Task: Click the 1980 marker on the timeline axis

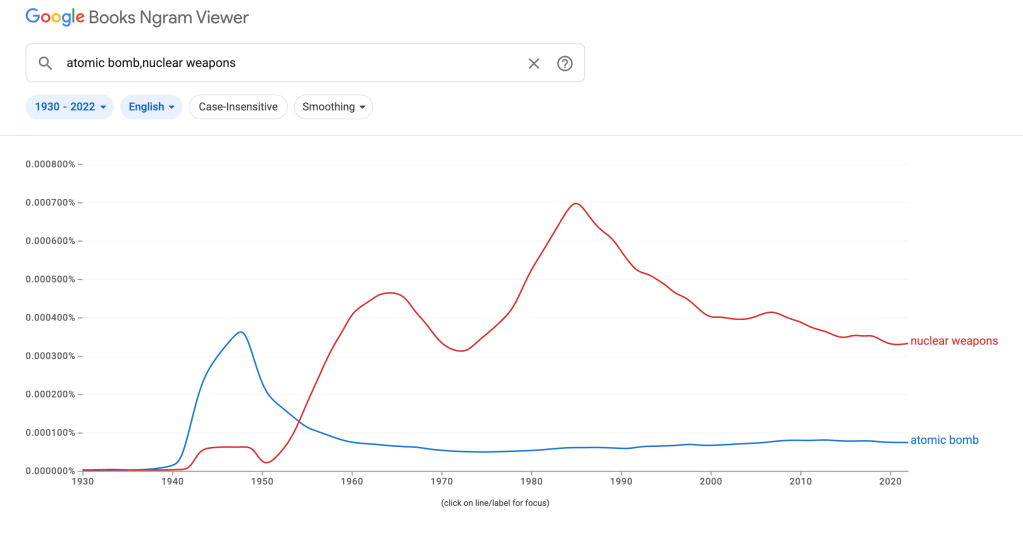Action: point(531,482)
